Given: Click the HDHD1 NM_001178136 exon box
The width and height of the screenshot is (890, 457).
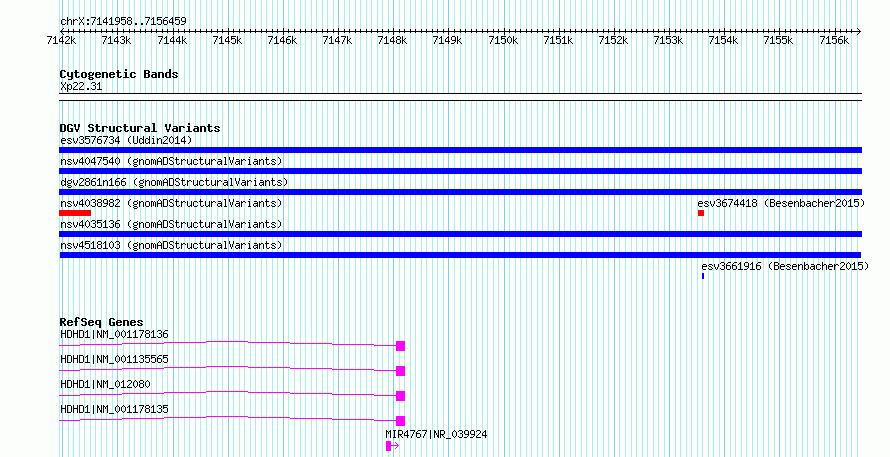Looking at the screenshot, I should tap(400, 346).
